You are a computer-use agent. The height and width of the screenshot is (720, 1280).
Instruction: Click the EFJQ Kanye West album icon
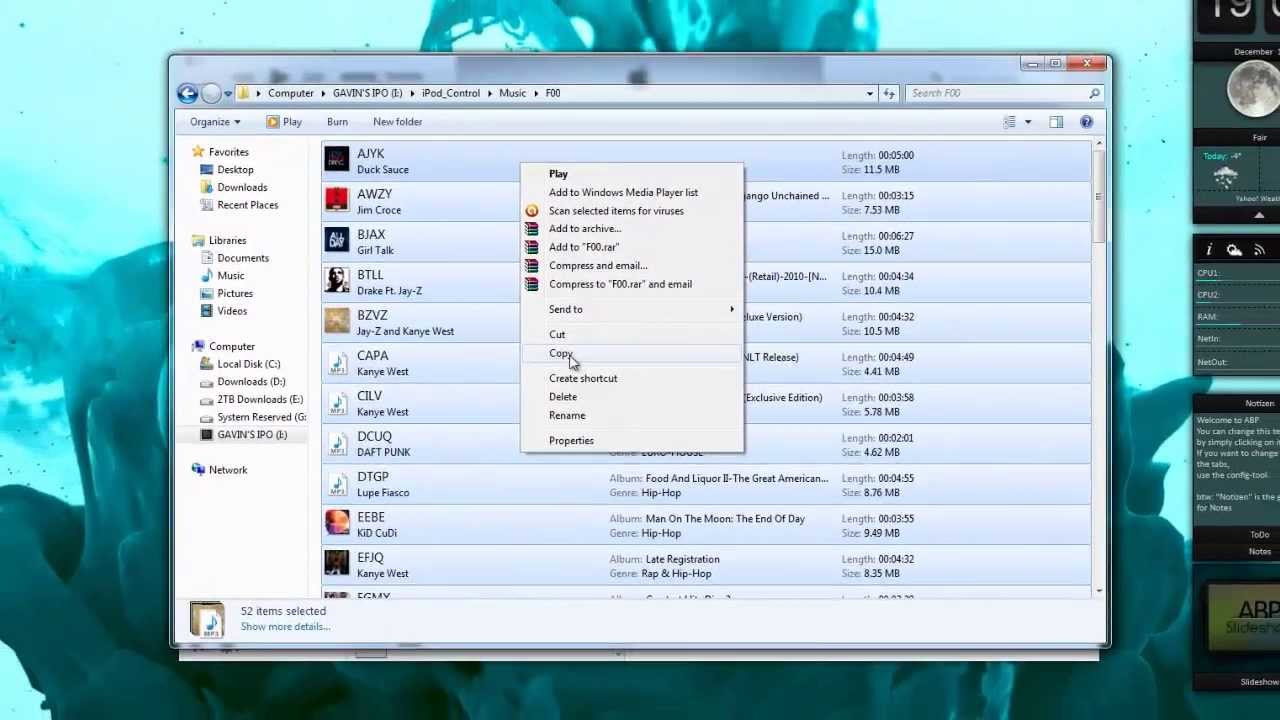(337, 565)
